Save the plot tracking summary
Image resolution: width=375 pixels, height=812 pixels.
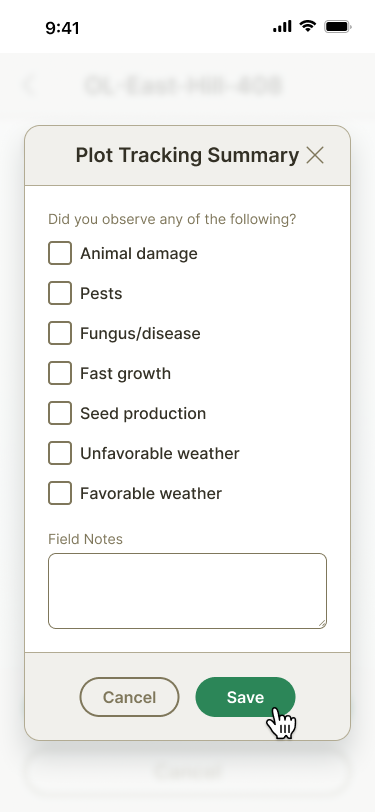pyautogui.click(x=246, y=697)
